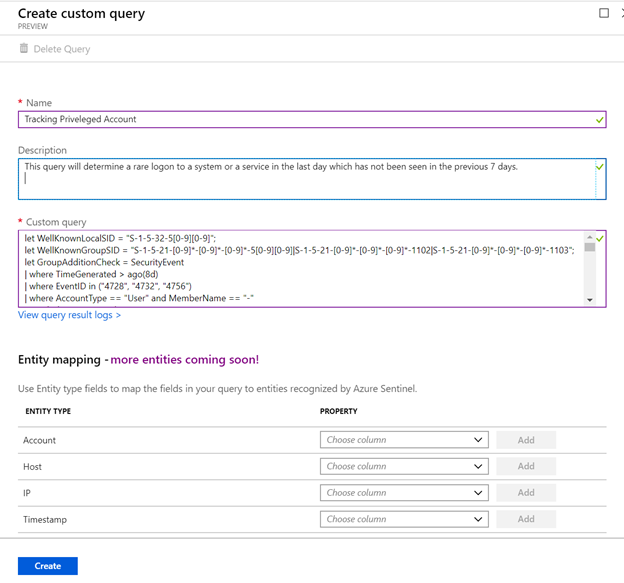Screen dimensions: 624x583
Task: Click the Name field validation checkmark
Action: pyautogui.click(x=599, y=119)
